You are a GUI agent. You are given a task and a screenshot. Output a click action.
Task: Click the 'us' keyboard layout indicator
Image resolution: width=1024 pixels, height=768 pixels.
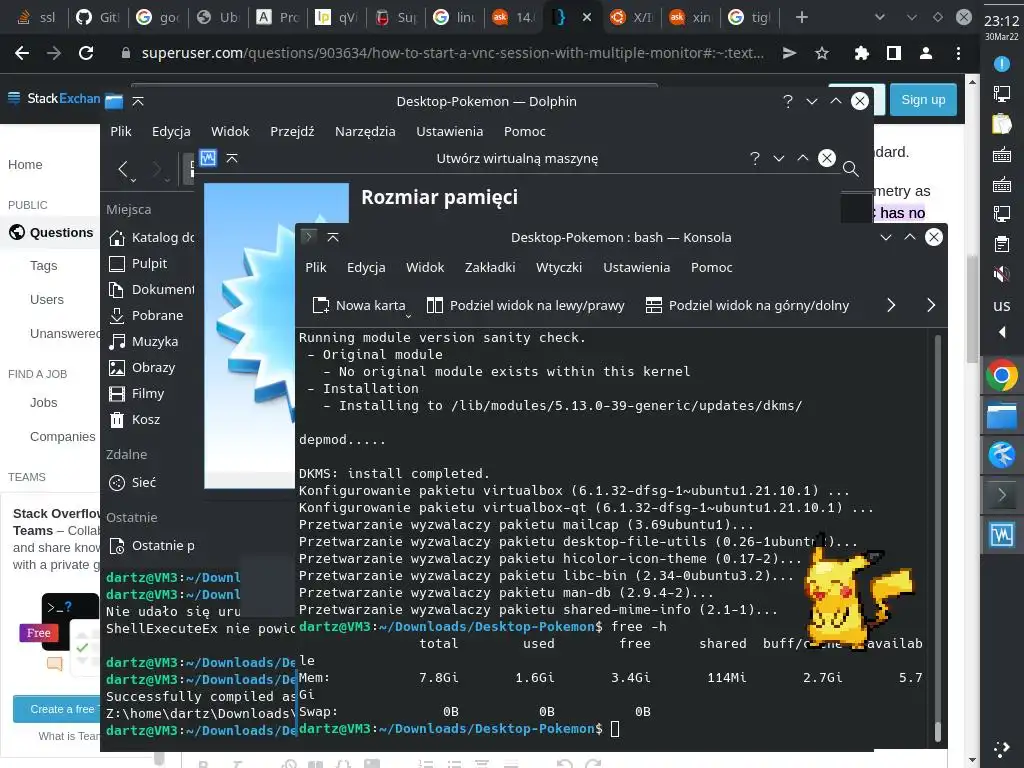(x=1002, y=305)
